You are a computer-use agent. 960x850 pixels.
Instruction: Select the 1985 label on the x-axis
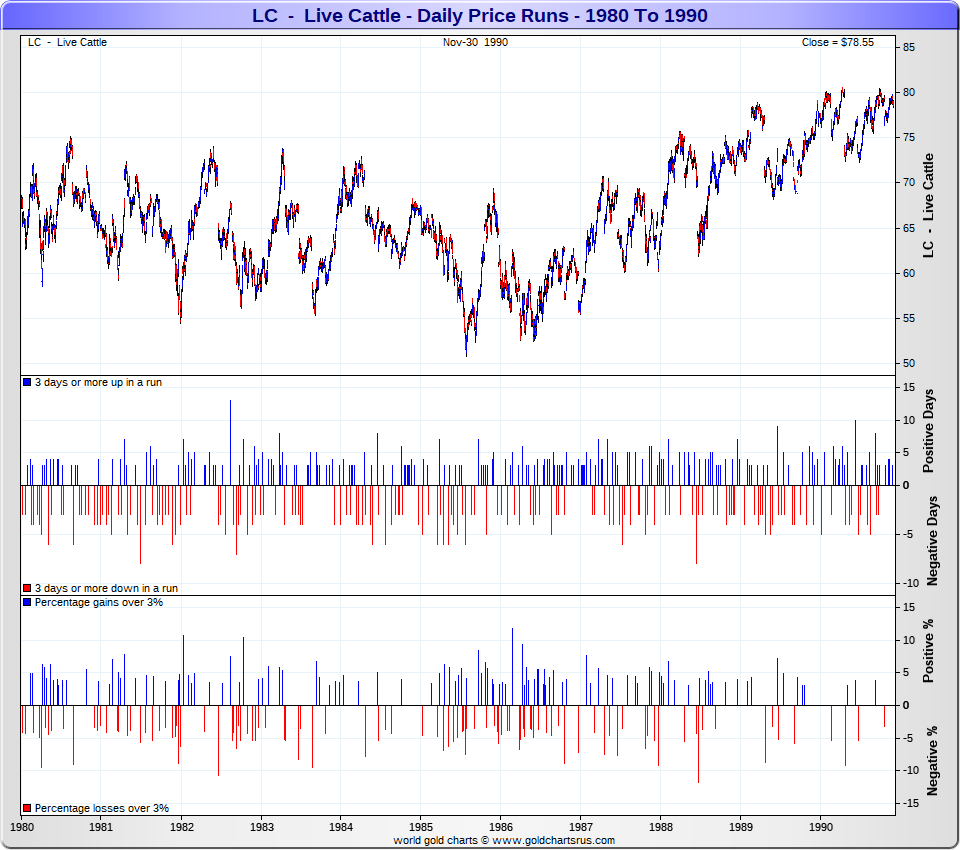[x=420, y=828]
